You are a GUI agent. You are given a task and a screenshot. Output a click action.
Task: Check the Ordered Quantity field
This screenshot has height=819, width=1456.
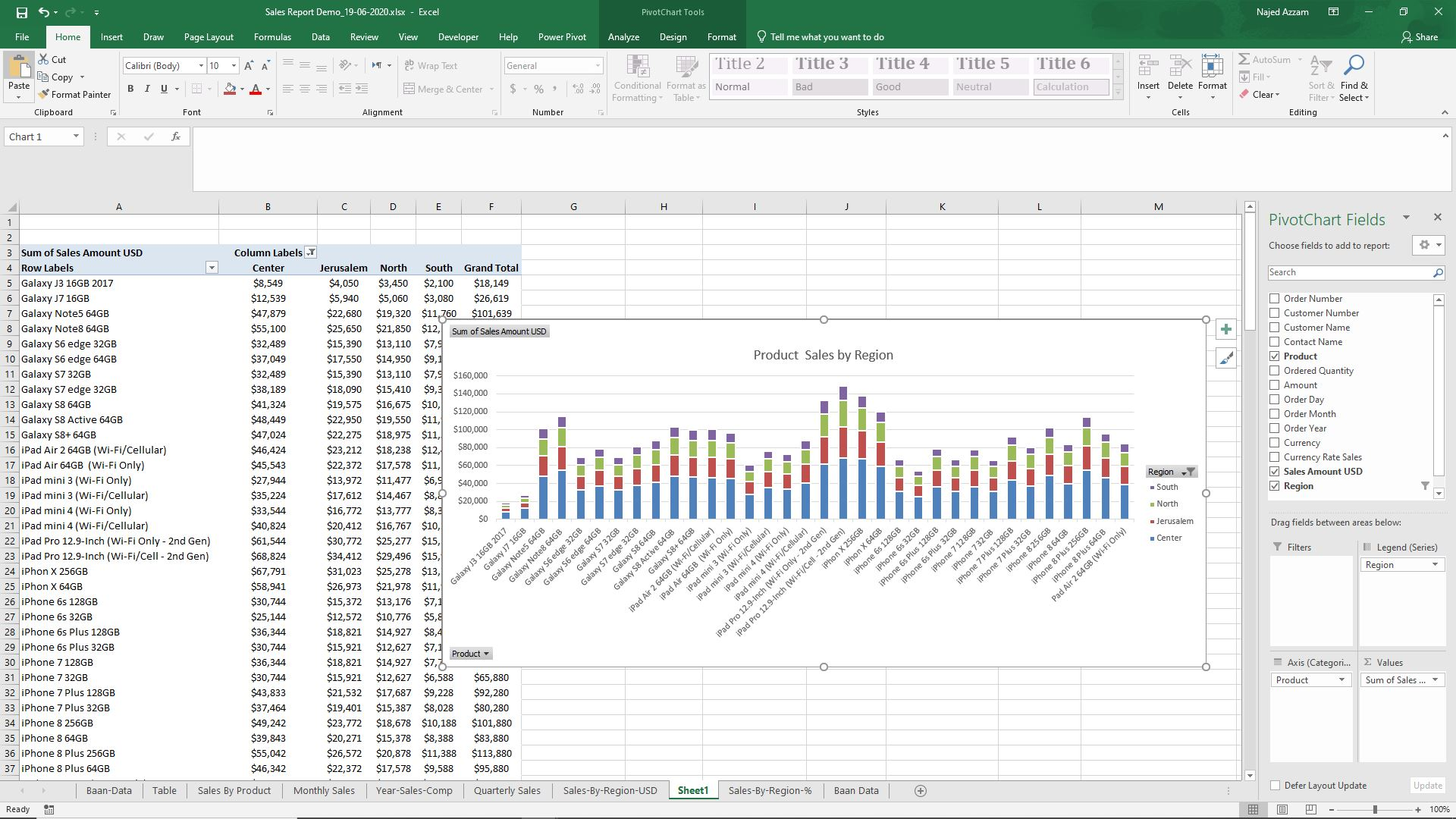click(x=1275, y=371)
